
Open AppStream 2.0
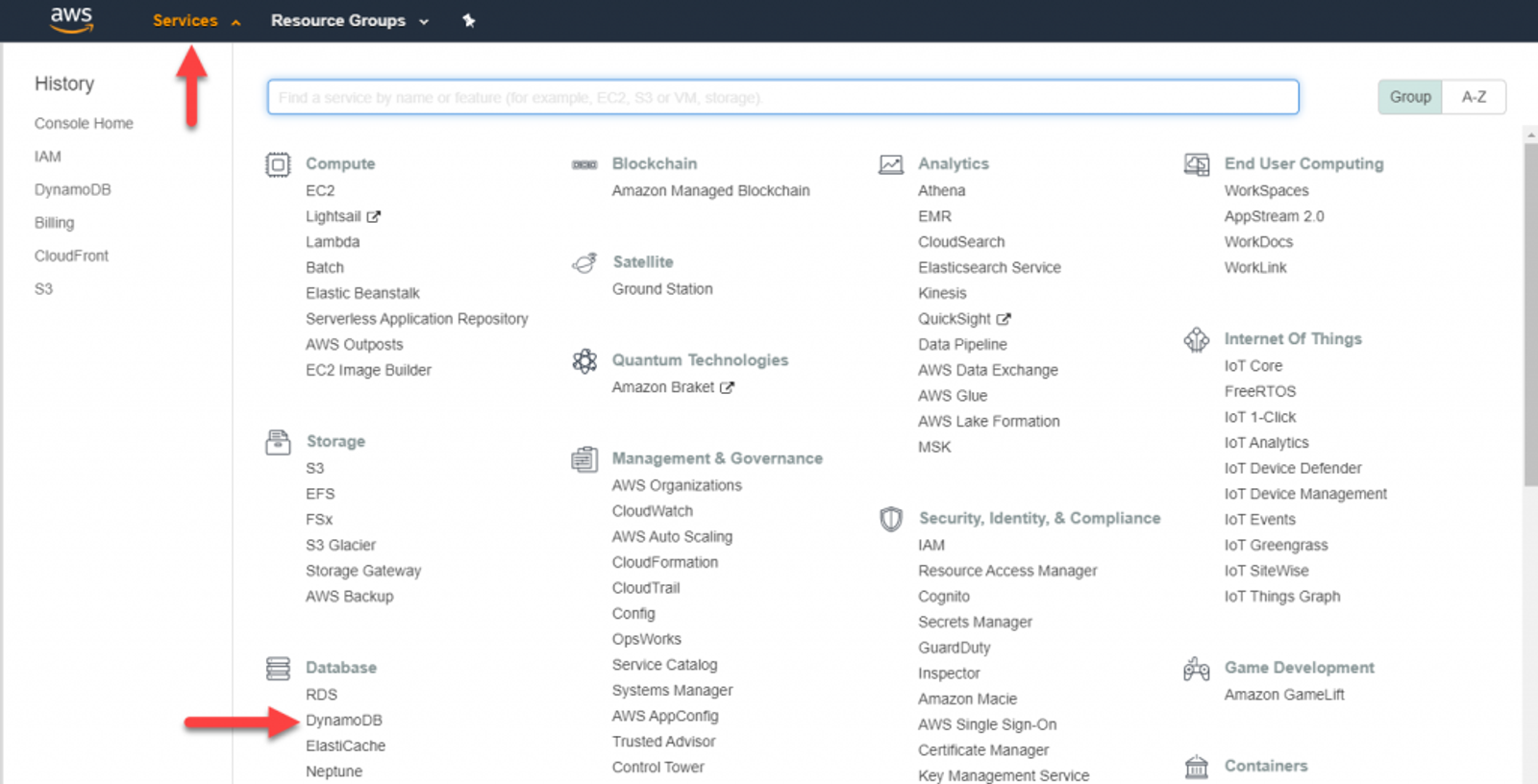[x=1274, y=216]
